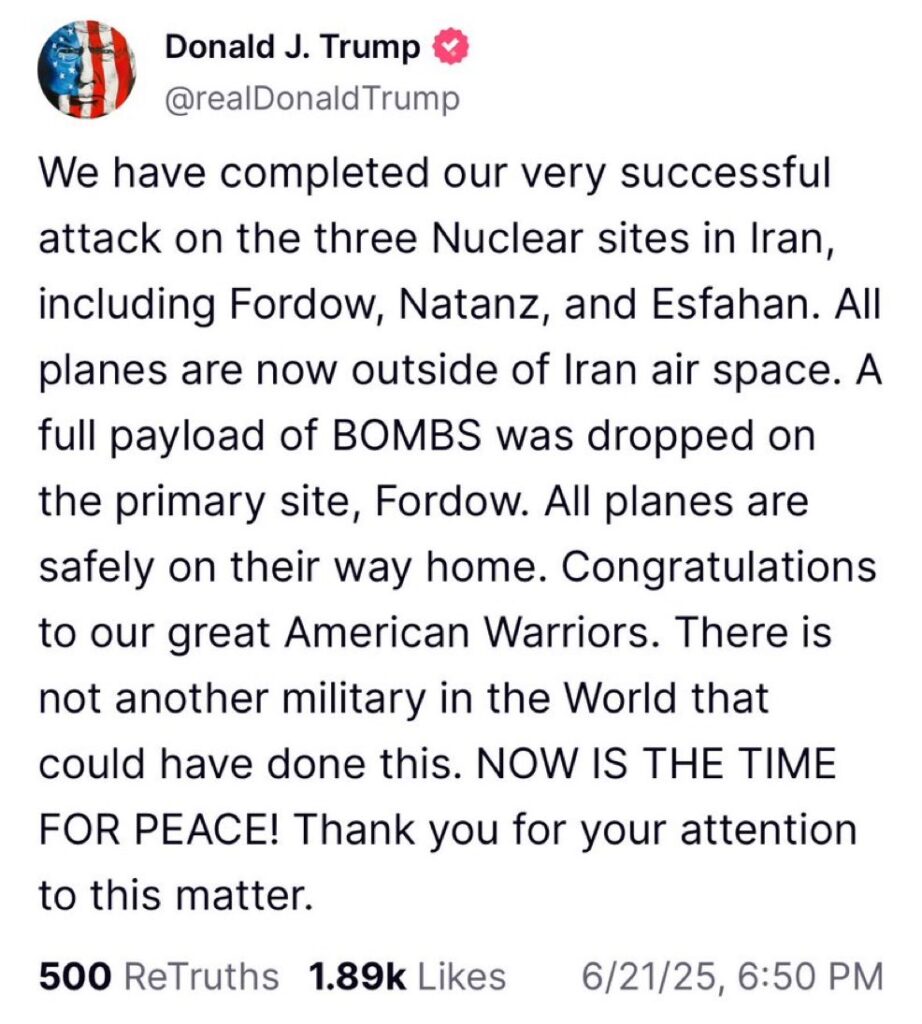Viewport: 922px width, 1024px height.
Task: Click the closing line 'to this matter.'
Action: point(176,895)
